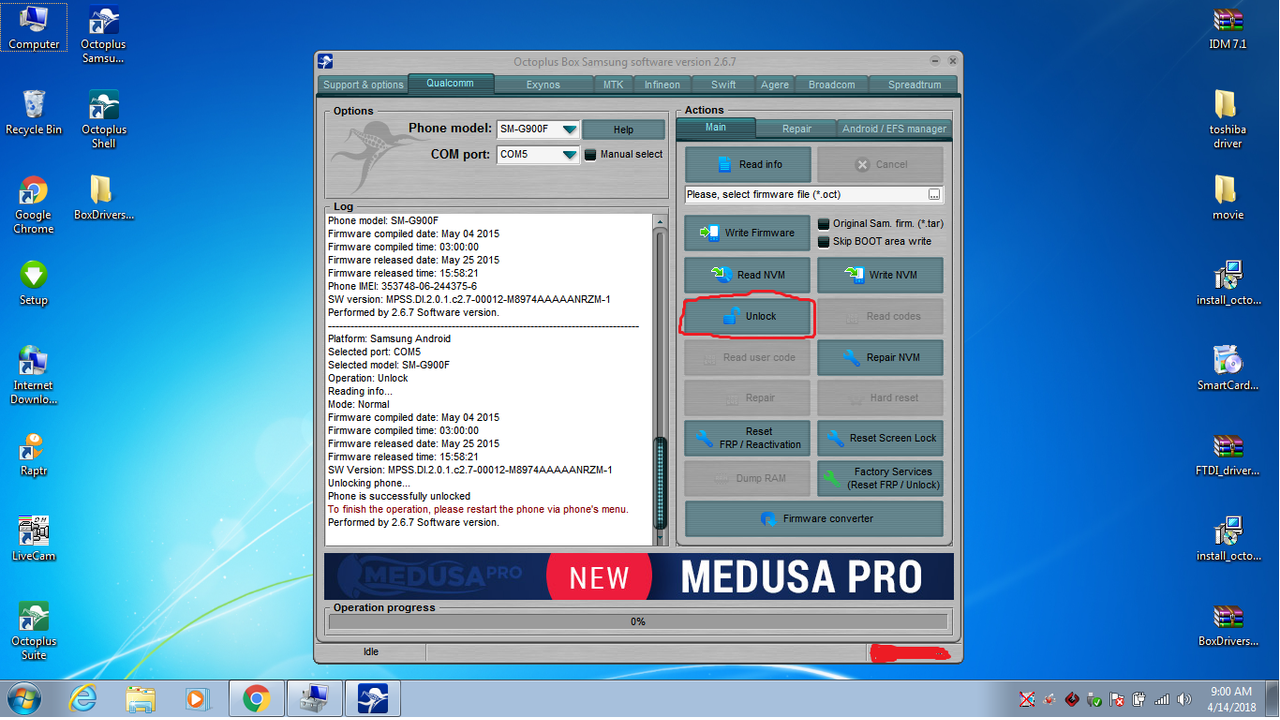Switch to Chrome on the taskbar
Viewport: 1280px width, 720px height.
[256, 698]
